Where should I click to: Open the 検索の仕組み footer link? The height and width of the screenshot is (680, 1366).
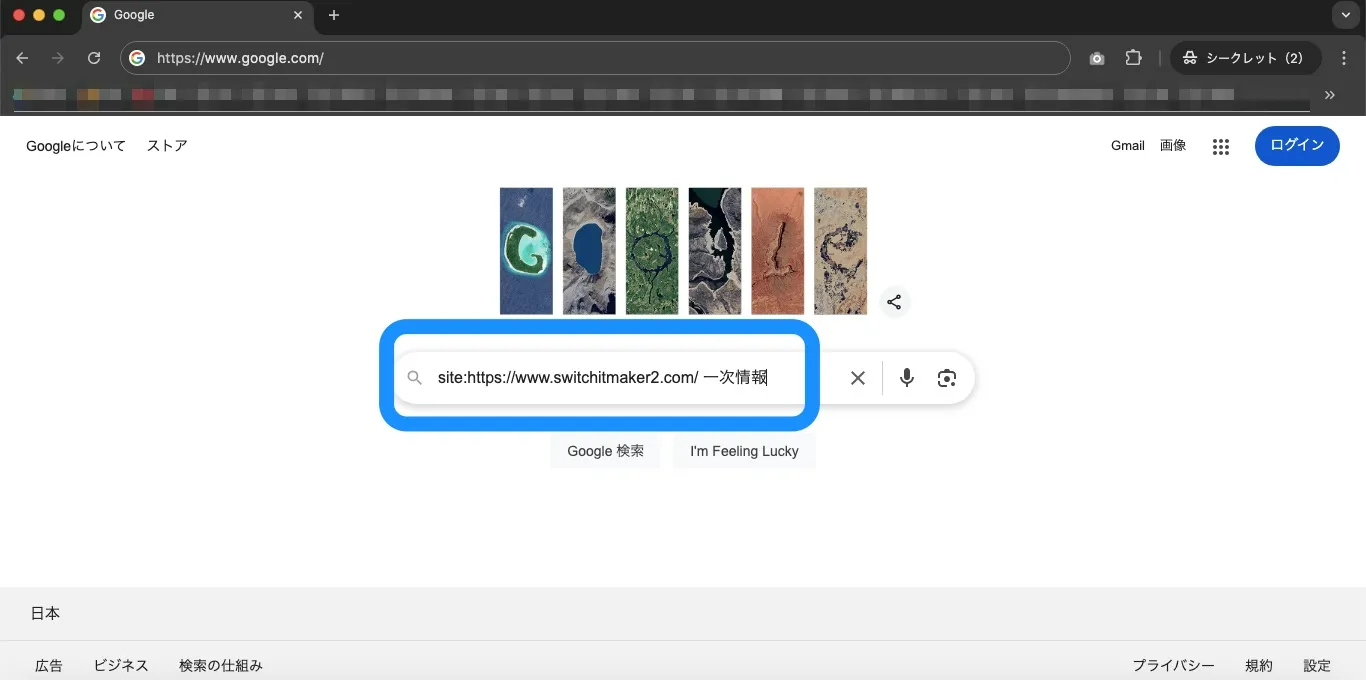(221, 666)
